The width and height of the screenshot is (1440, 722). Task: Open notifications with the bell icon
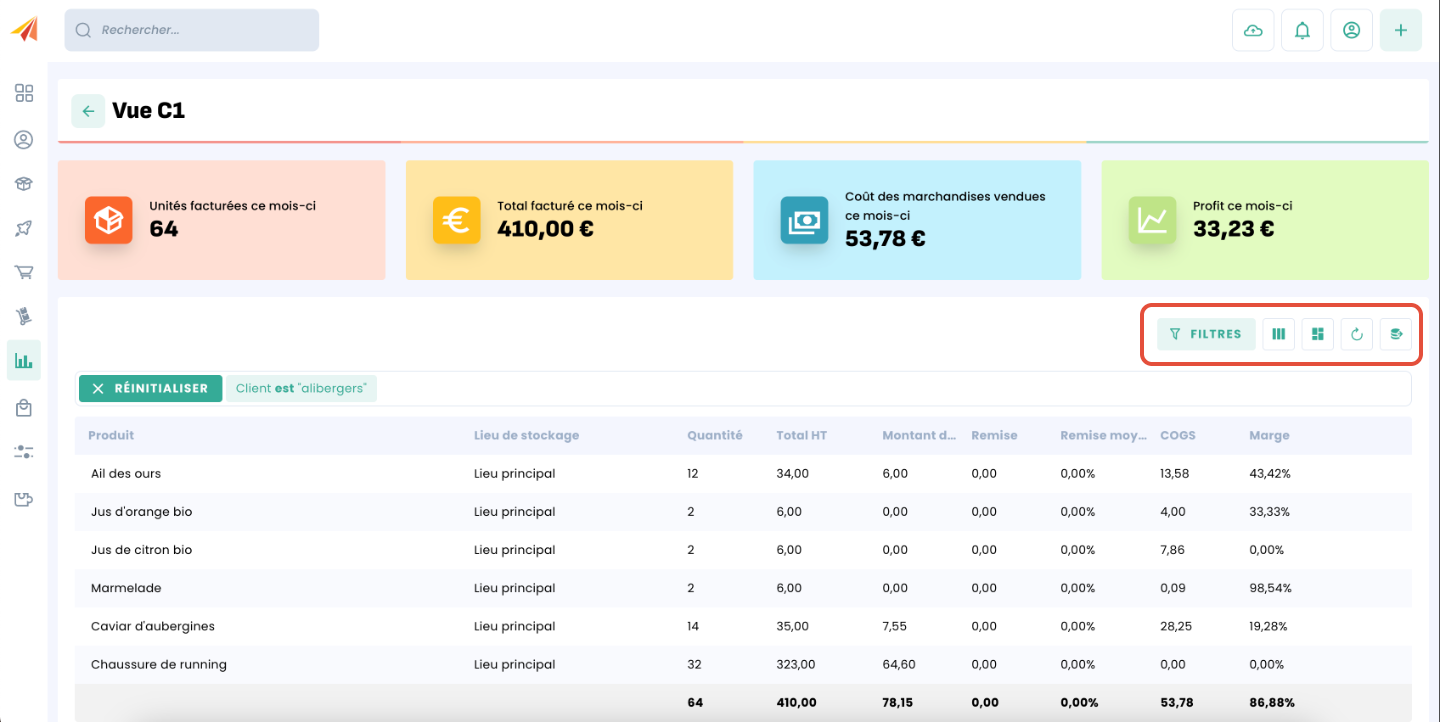click(1302, 30)
